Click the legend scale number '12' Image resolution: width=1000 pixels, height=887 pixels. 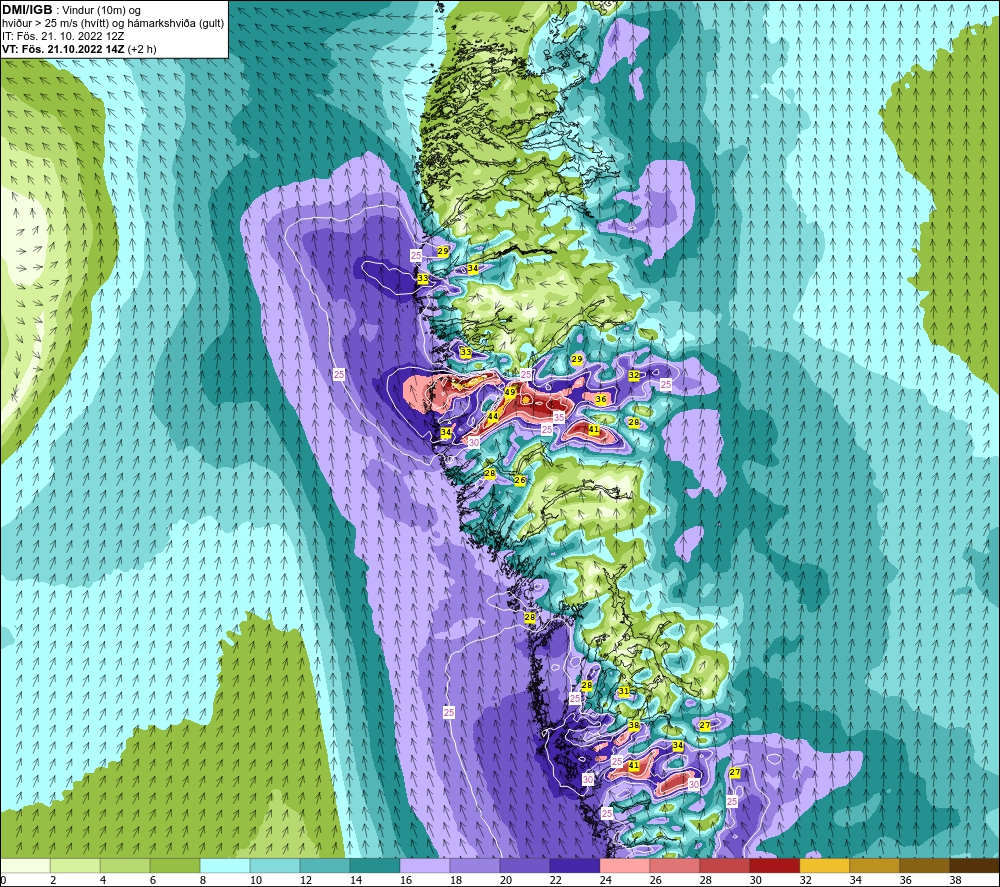(x=305, y=881)
